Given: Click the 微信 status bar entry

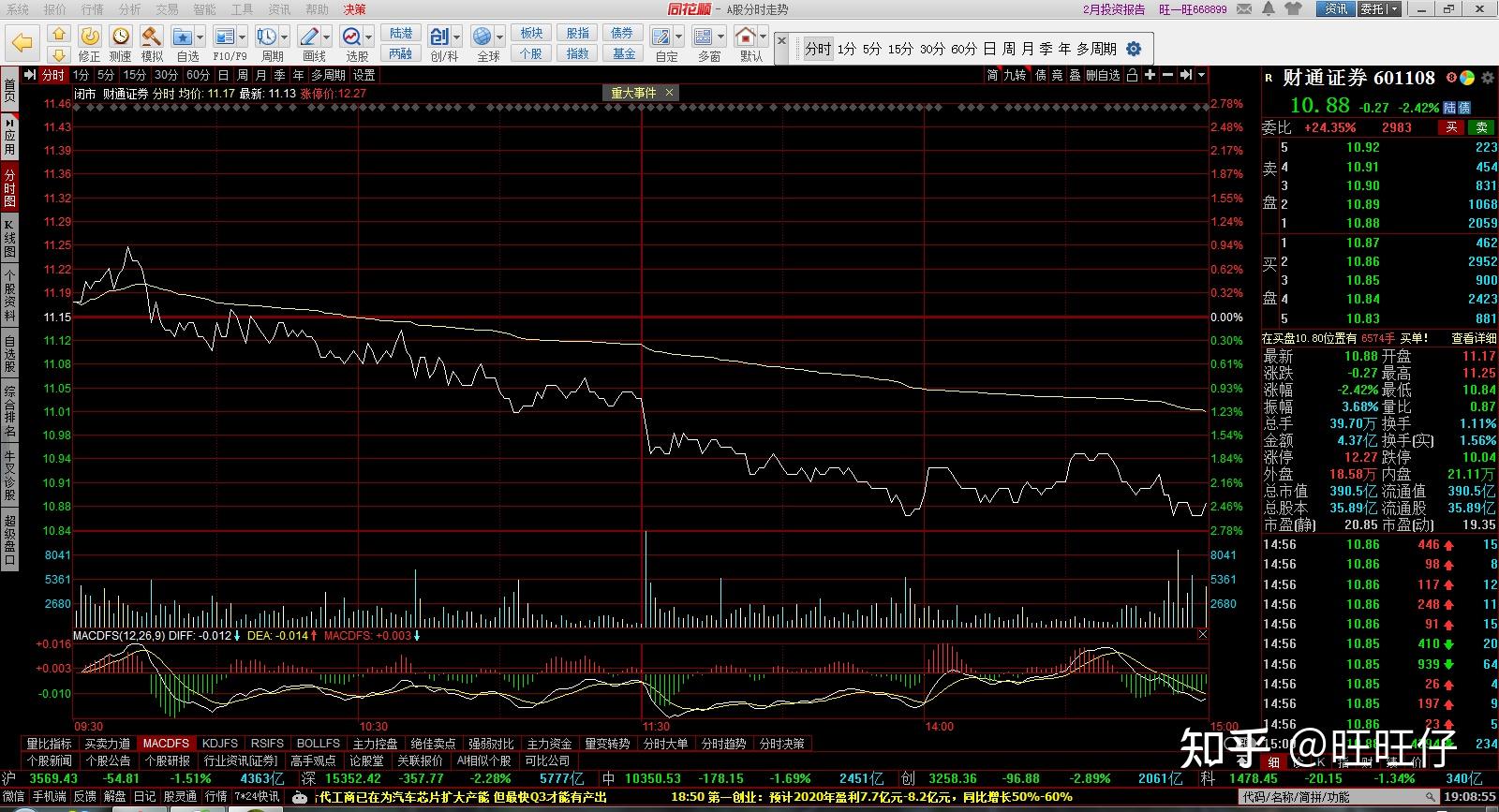Looking at the screenshot, I should pos(14,796).
